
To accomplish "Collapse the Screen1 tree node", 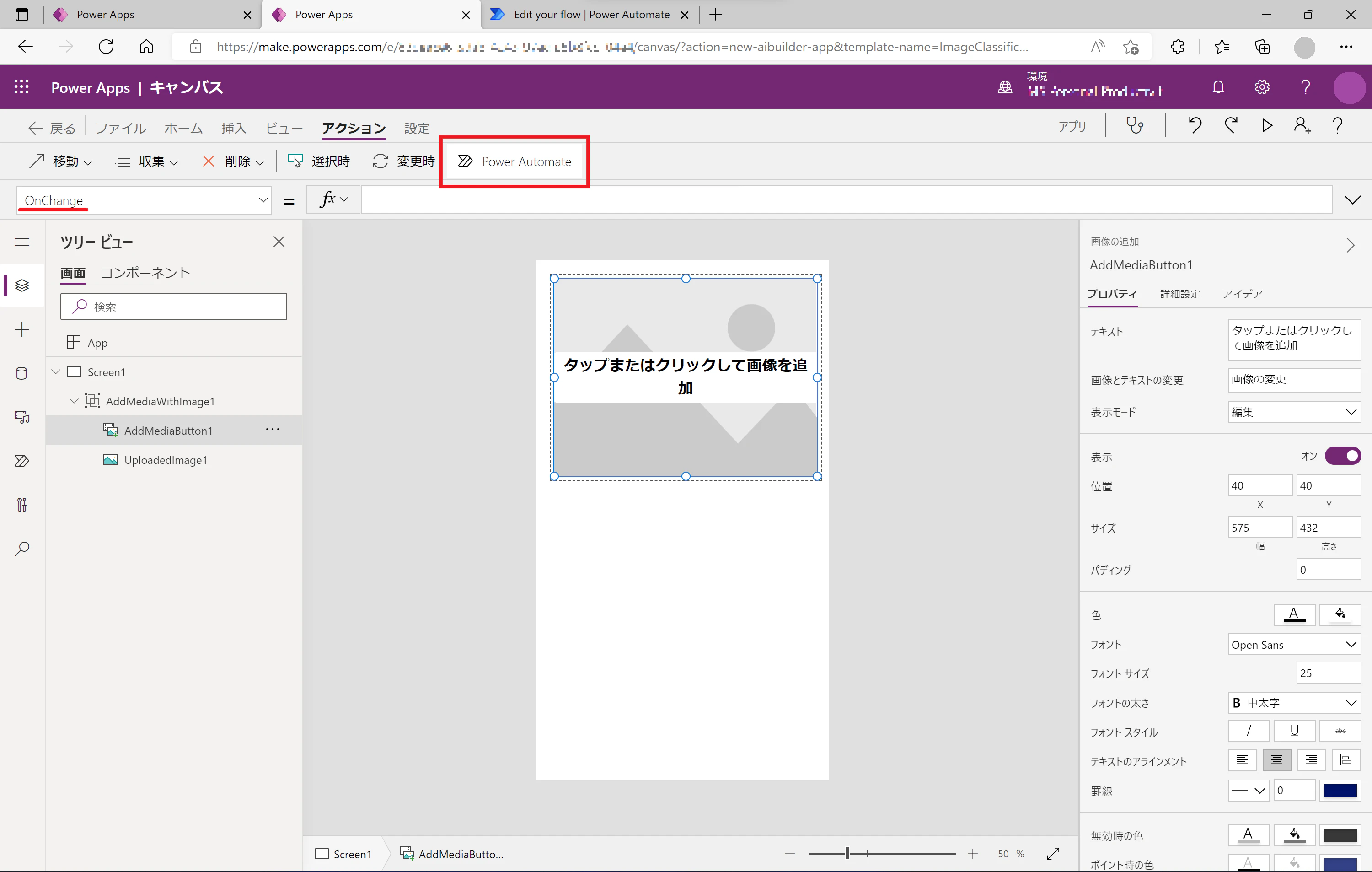I will pyautogui.click(x=56, y=371).
